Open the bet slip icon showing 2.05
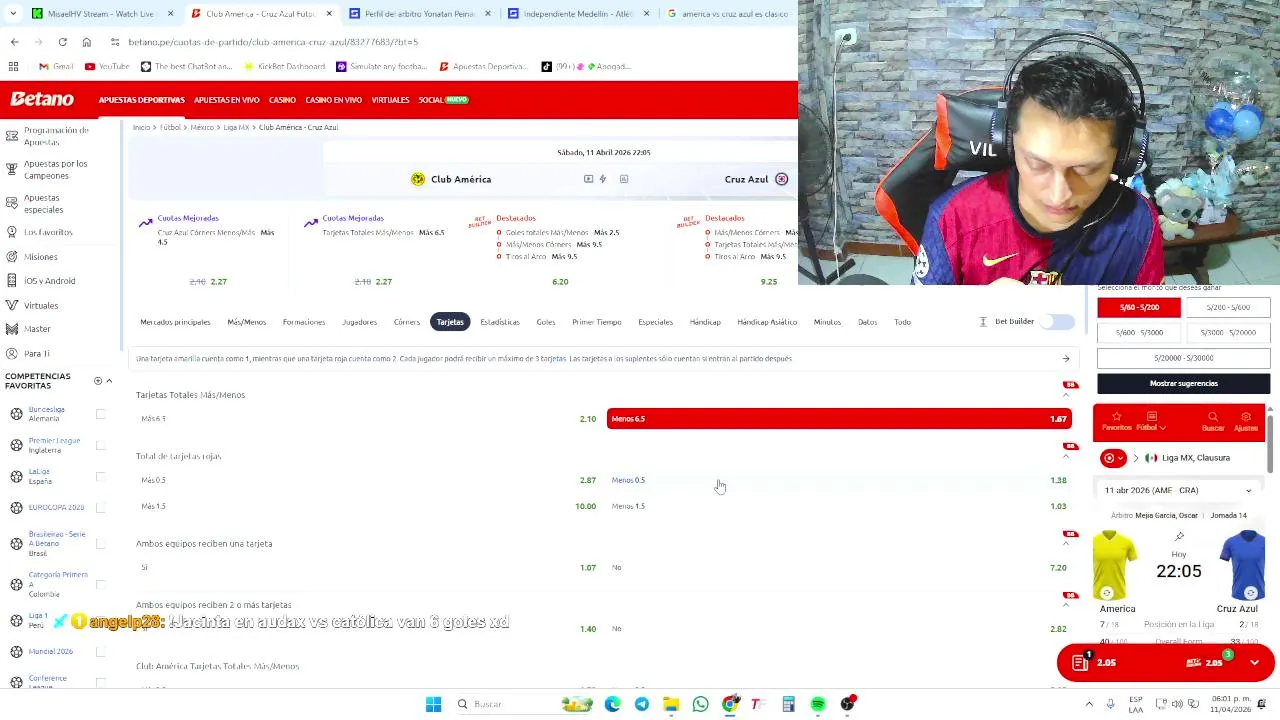 [1080, 662]
